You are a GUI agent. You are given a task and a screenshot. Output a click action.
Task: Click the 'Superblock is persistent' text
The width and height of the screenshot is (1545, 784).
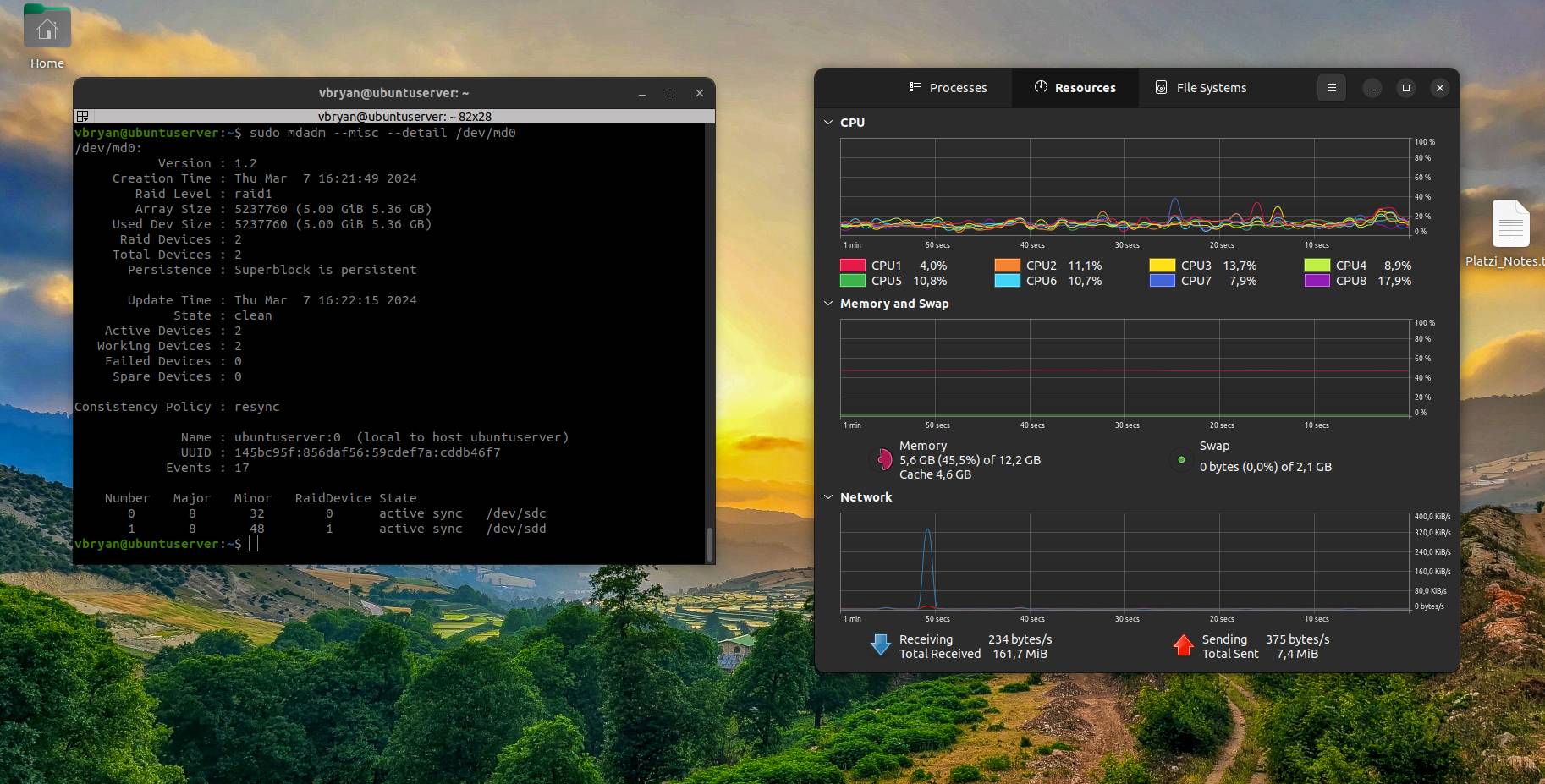[326, 270]
